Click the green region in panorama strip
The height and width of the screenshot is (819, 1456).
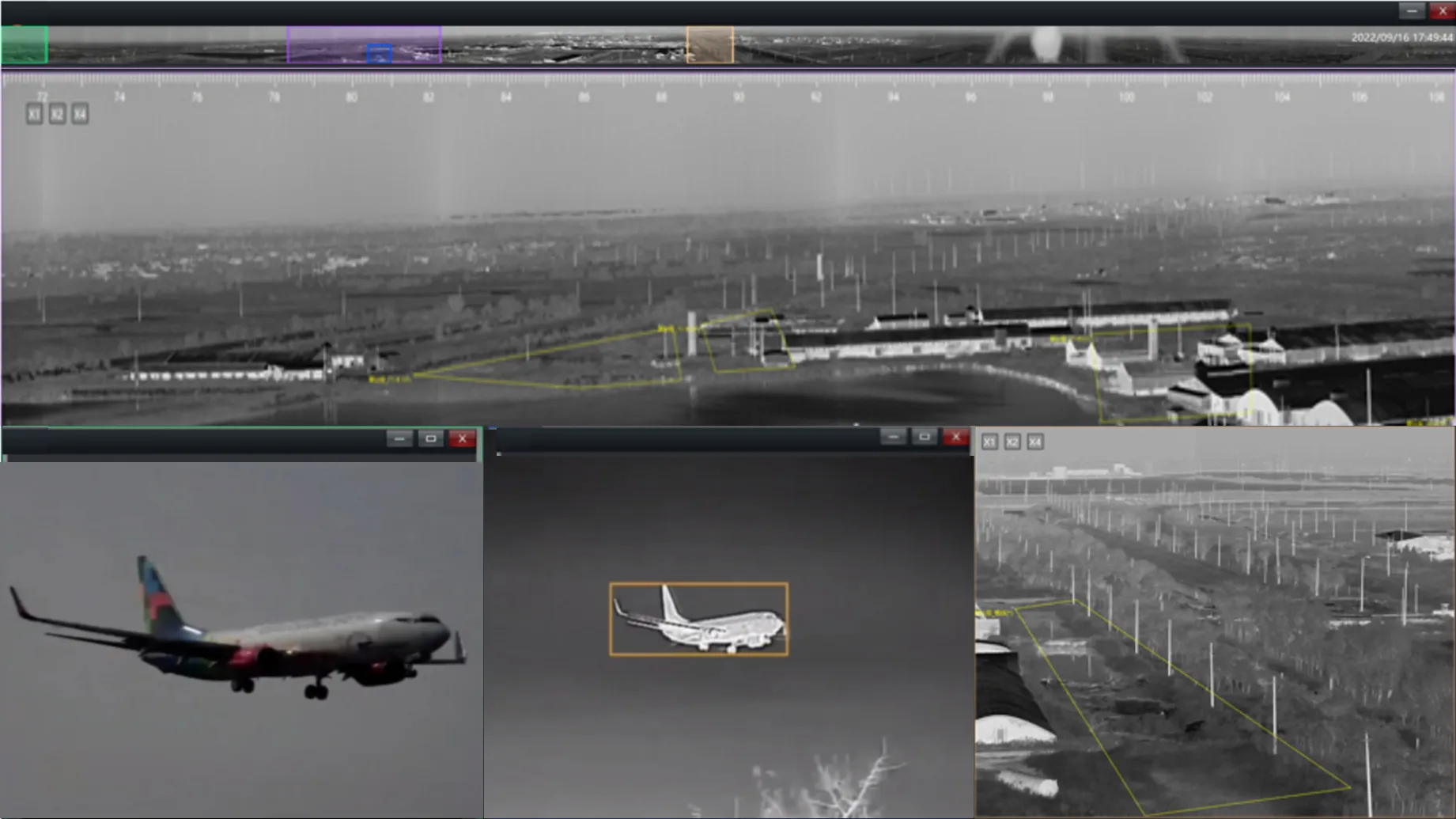(25, 45)
